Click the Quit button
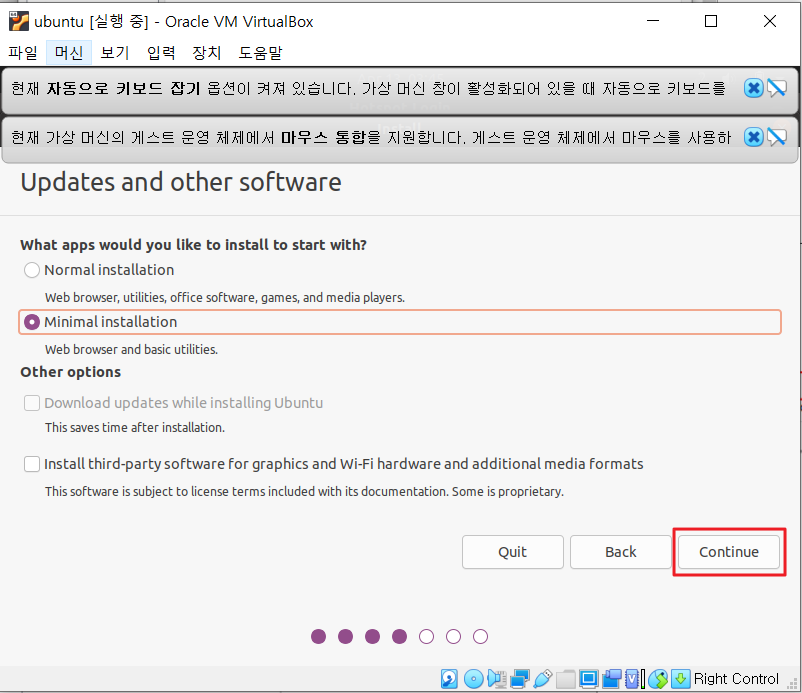This screenshot has height=693, width=802. 513,552
